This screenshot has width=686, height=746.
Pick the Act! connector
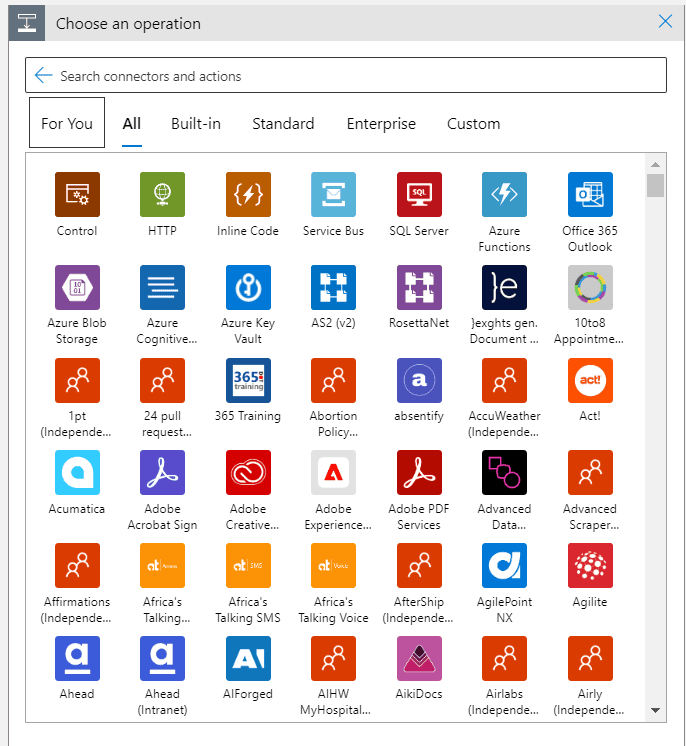(x=590, y=380)
